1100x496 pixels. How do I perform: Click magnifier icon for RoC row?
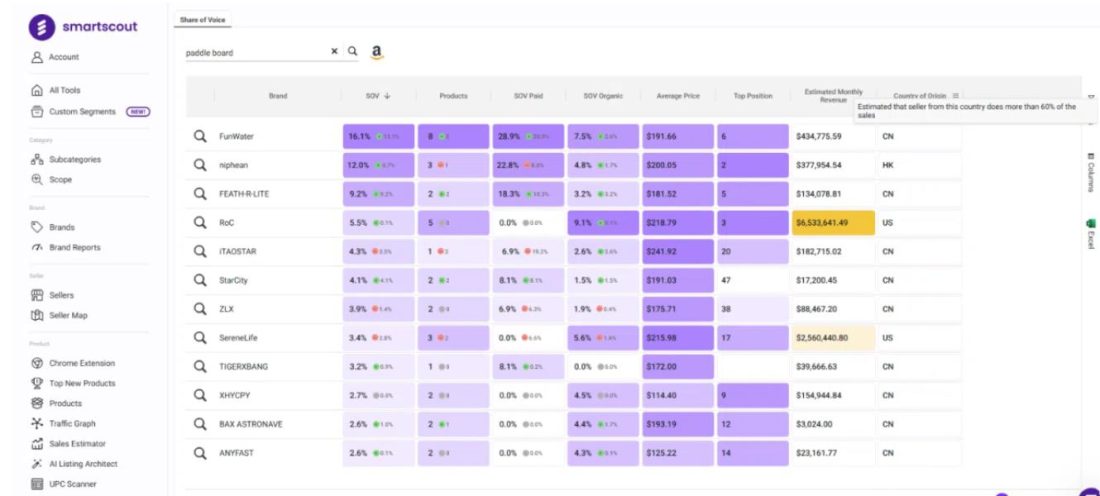tap(200, 222)
